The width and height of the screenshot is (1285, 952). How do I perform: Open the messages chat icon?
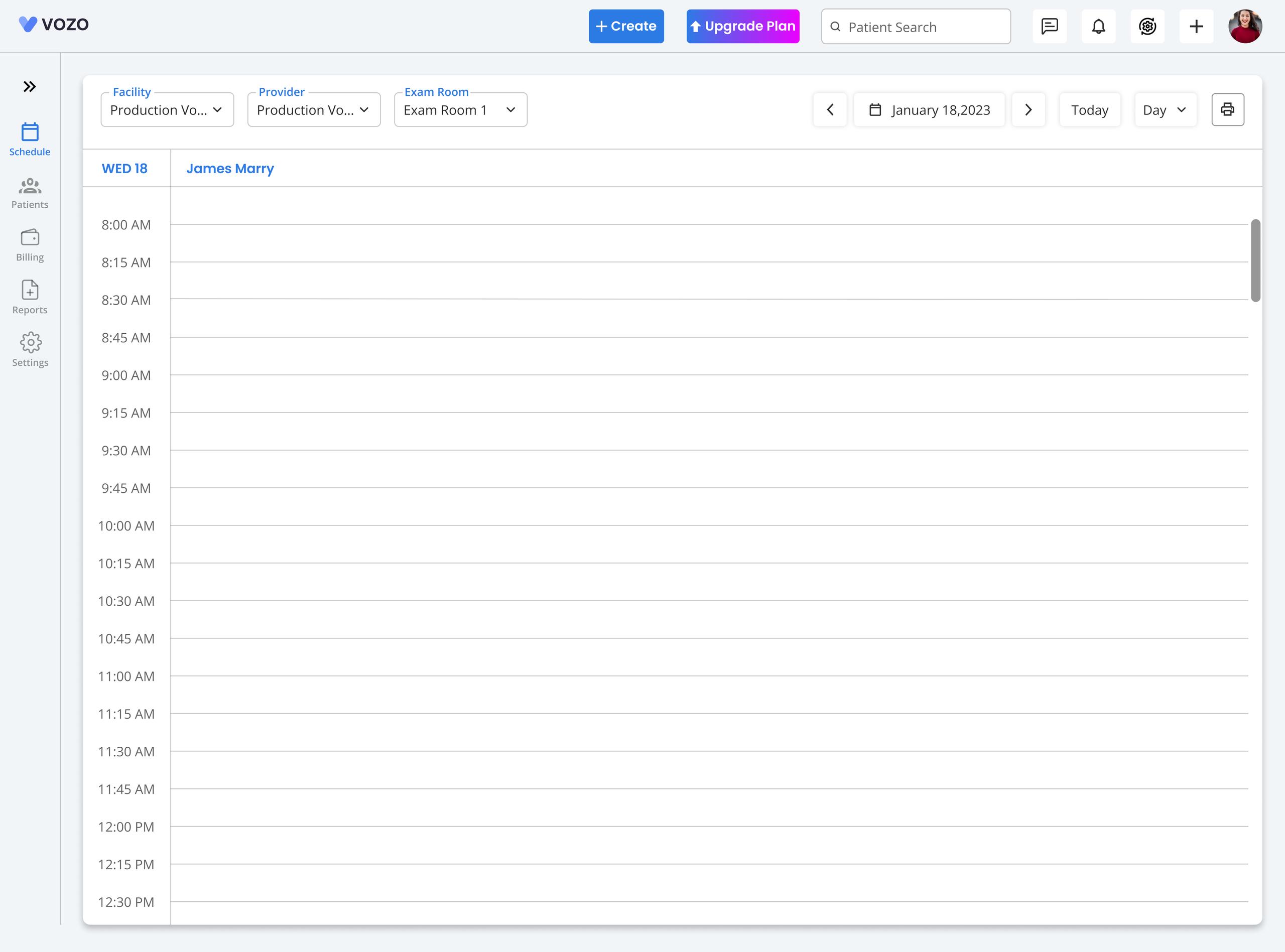(x=1049, y=27)
